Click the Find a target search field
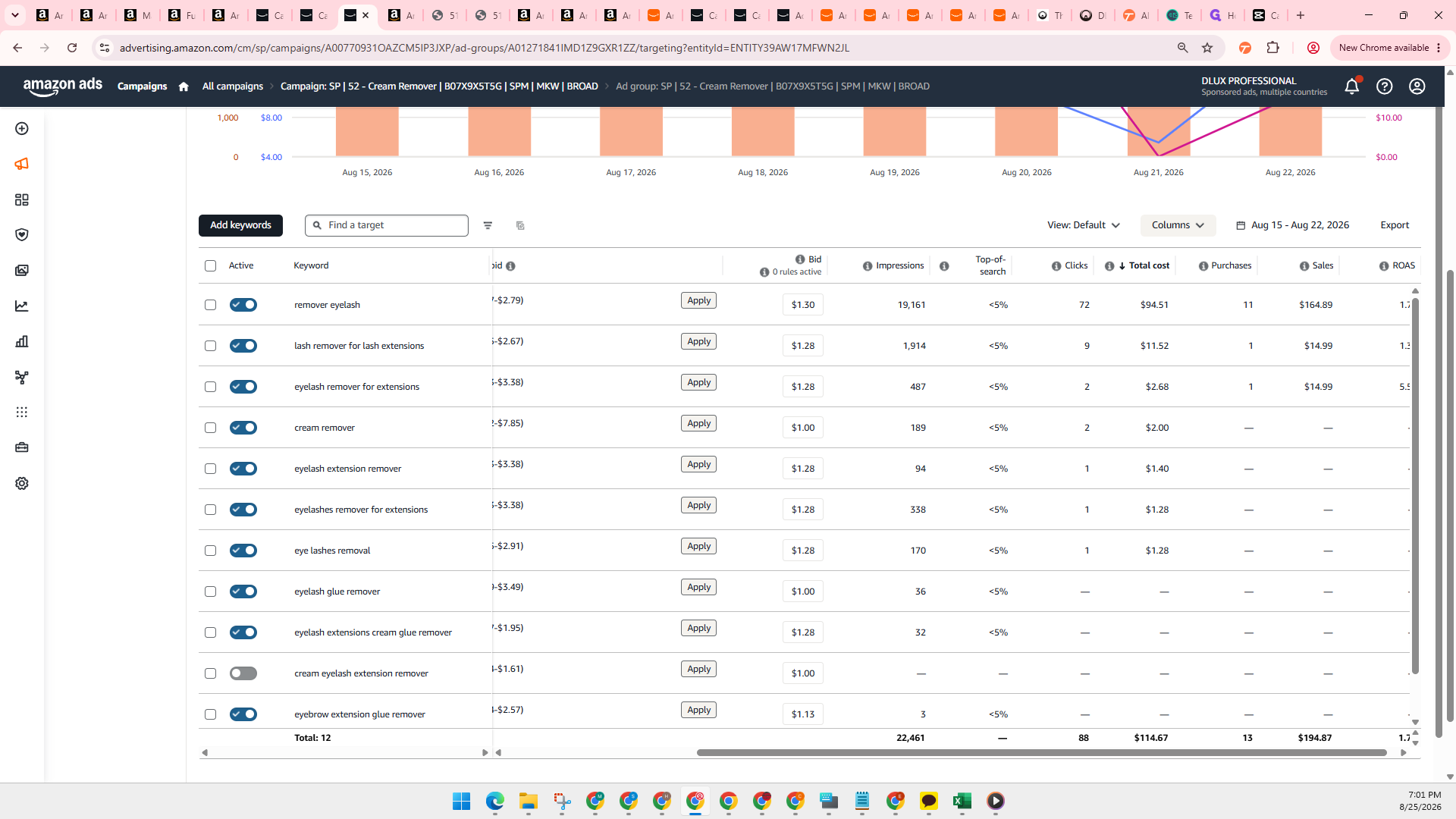The height and width of the screenshot is (819, 1456). [387, 225]
